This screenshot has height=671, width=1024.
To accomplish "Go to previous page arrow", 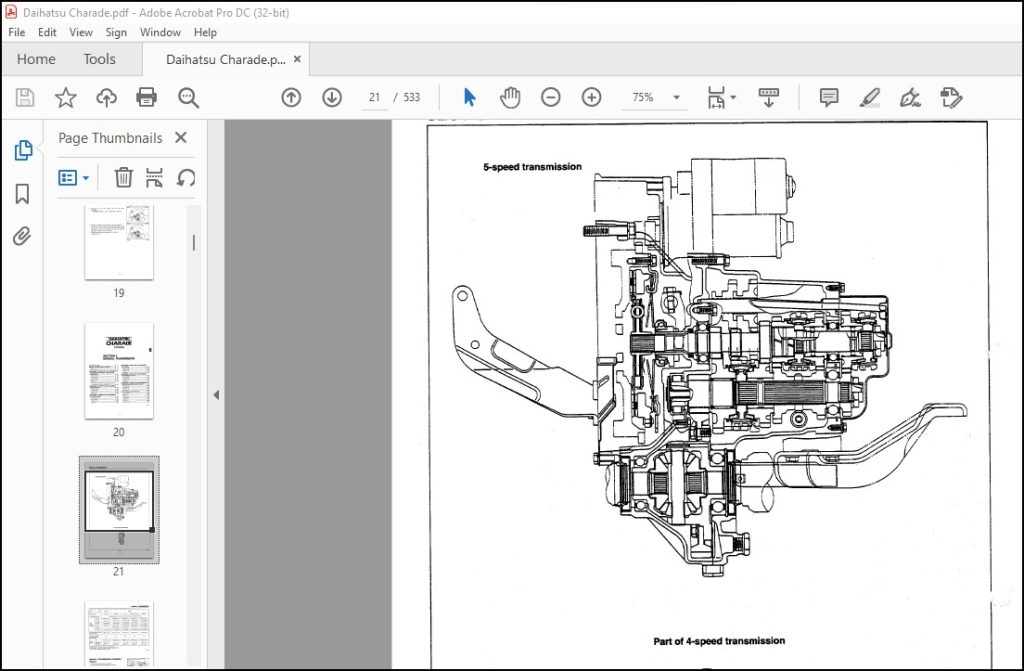I will (x=291, y=97).
